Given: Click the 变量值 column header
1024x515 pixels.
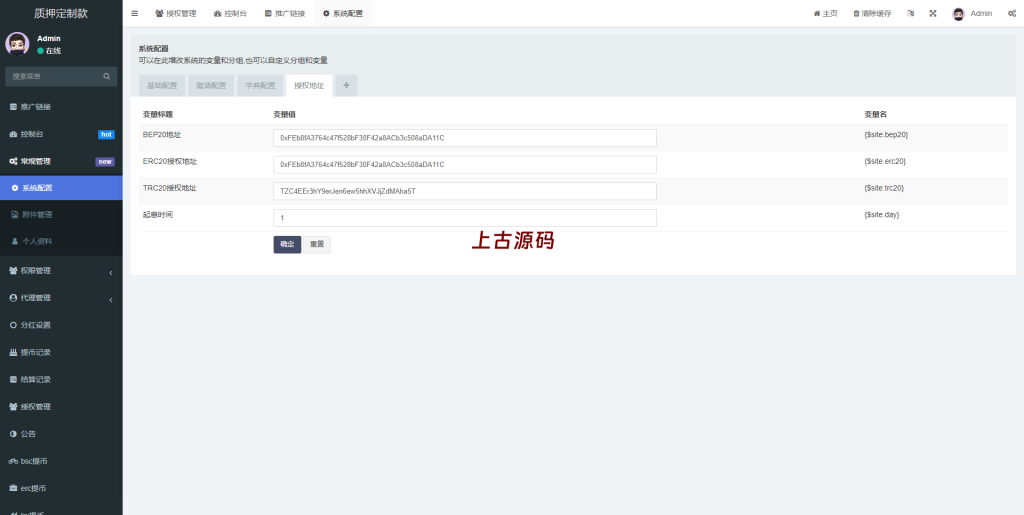Looking at the screenshot, I should (x=284, y=114).
